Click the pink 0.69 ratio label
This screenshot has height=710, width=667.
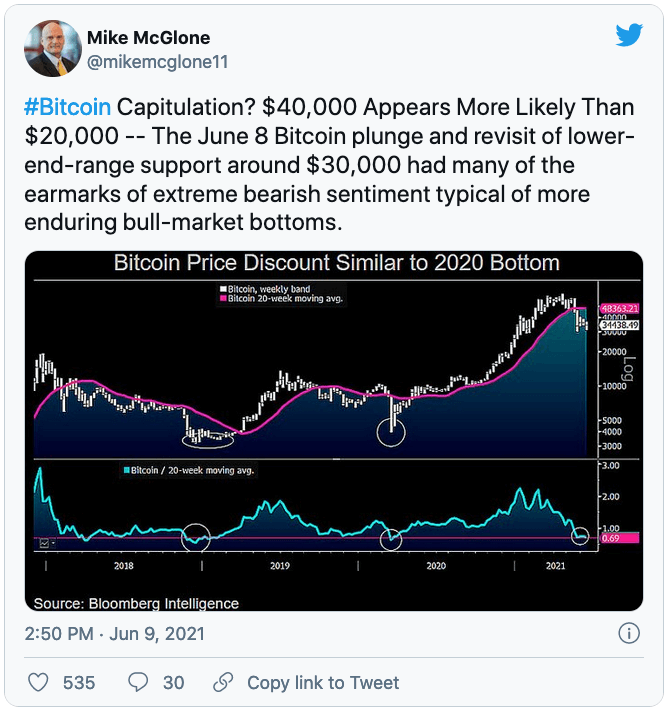click(x=619, y=538)
